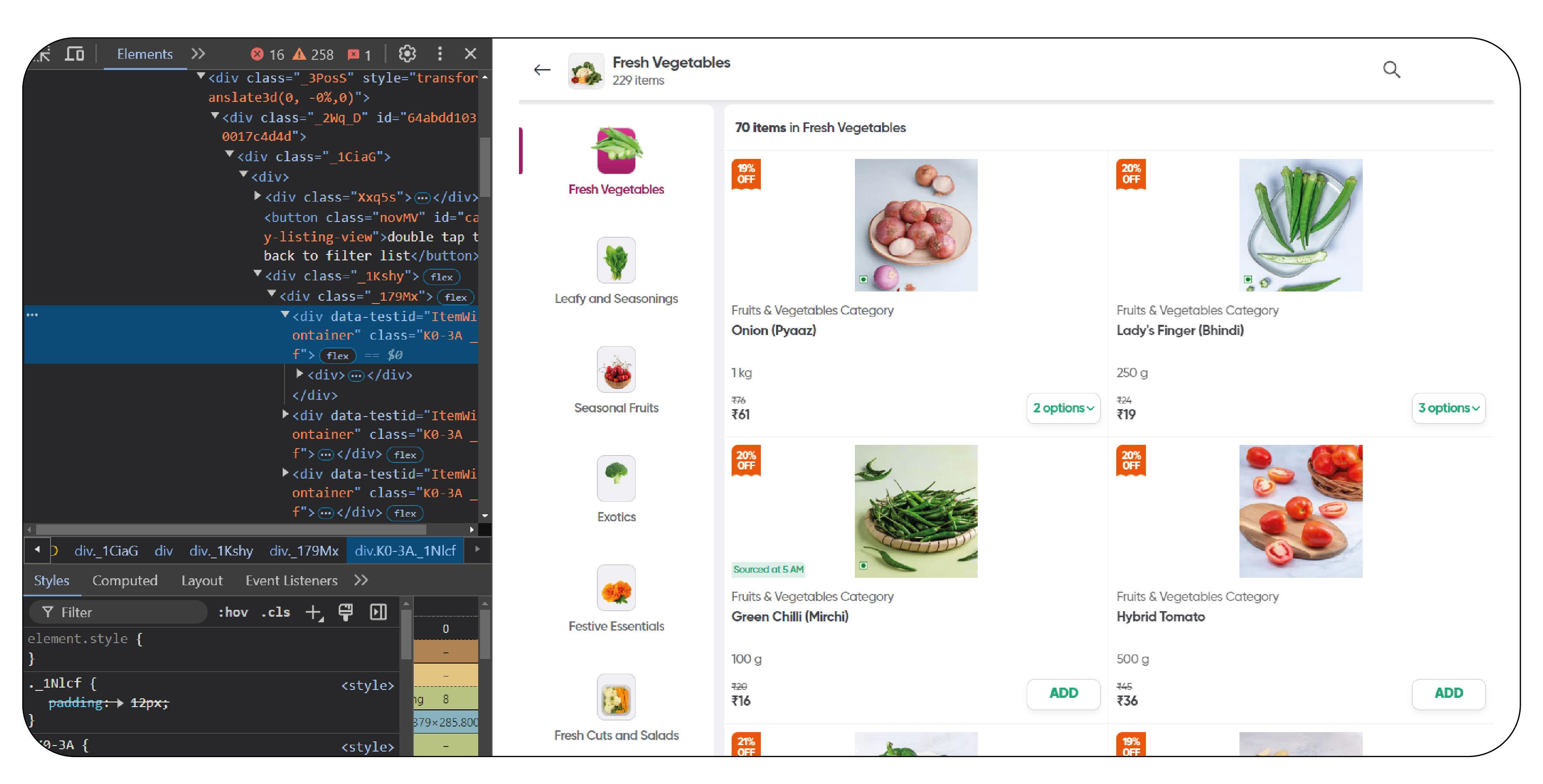The image size is (1543, 784).
Task: Switch to the Elements tab
Action: (145, 54)
